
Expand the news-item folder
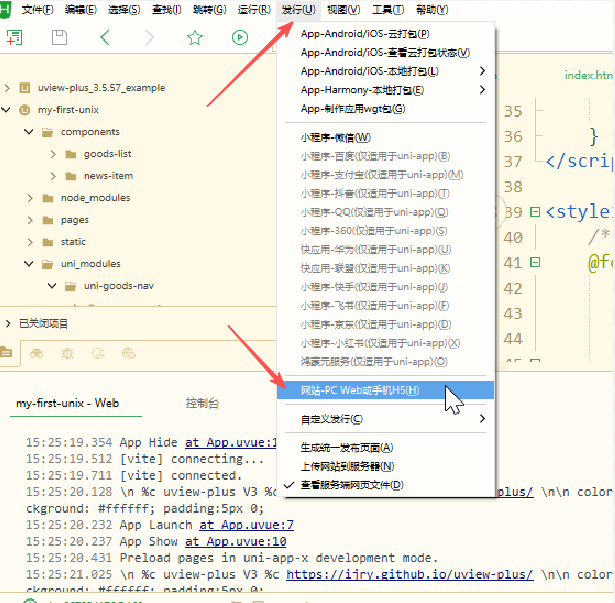(x=53, y=176)
